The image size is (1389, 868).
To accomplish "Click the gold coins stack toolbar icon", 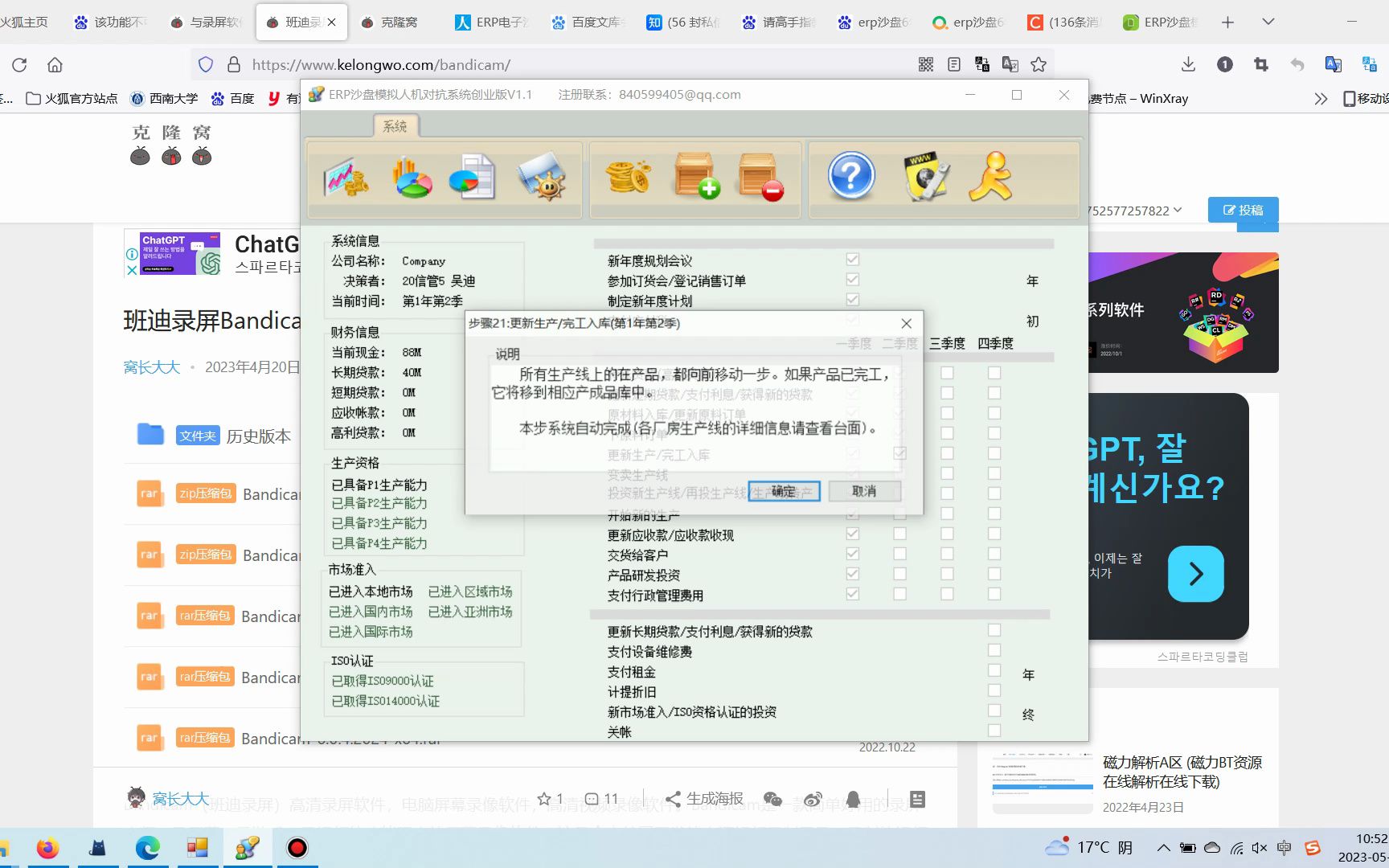I will pos(628,177).
